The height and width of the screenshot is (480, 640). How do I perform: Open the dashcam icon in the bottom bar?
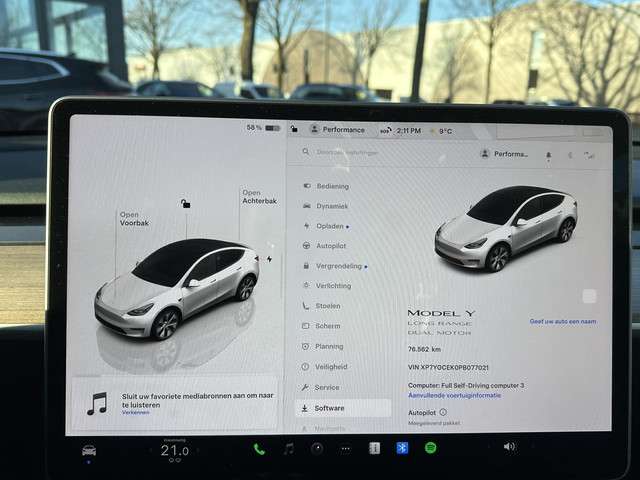click(x=316, y=449)
